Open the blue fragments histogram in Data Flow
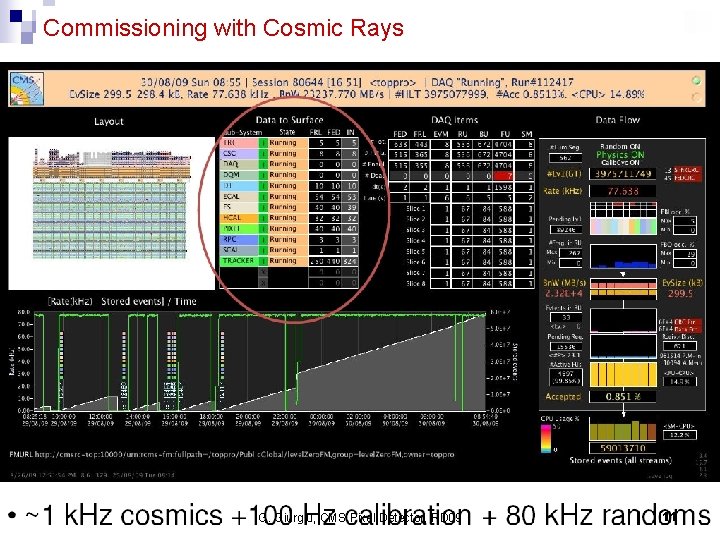 623,256
